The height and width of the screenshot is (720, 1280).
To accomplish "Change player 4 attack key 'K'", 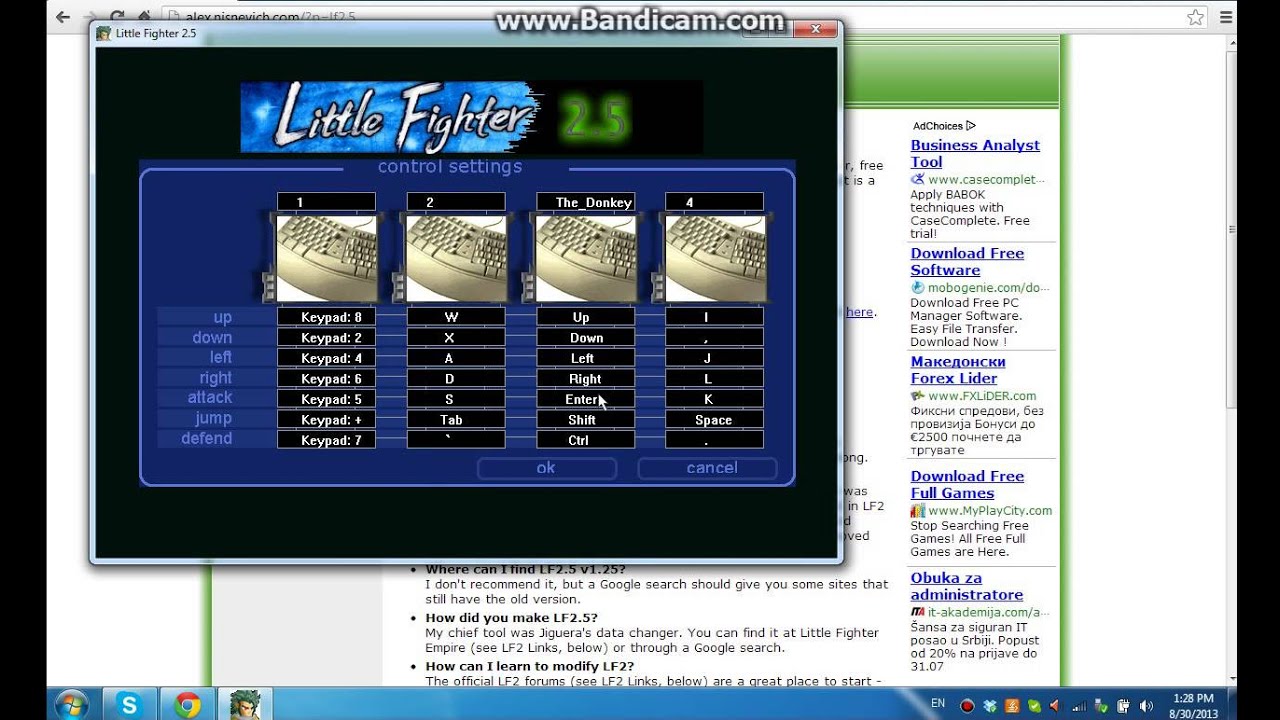I will pos(715,399).
